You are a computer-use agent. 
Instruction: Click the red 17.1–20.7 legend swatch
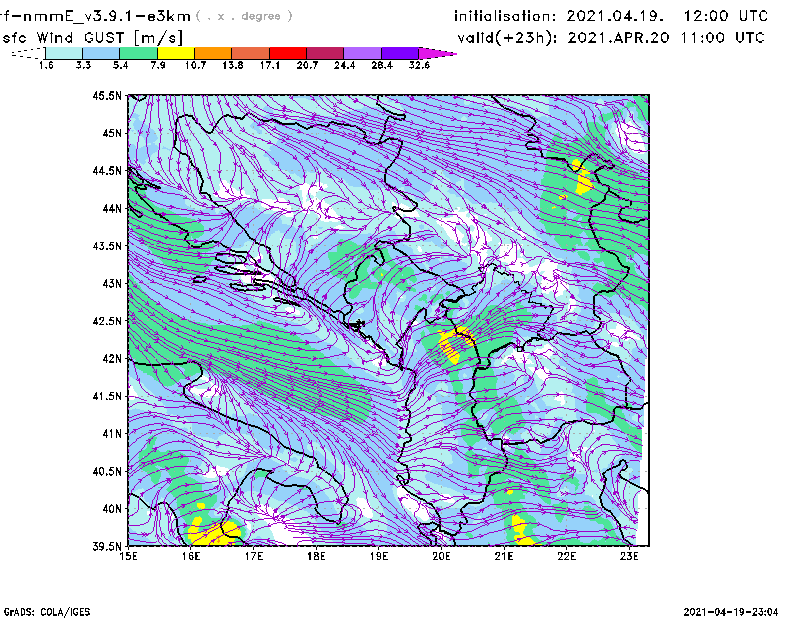[x=288, y=53]
